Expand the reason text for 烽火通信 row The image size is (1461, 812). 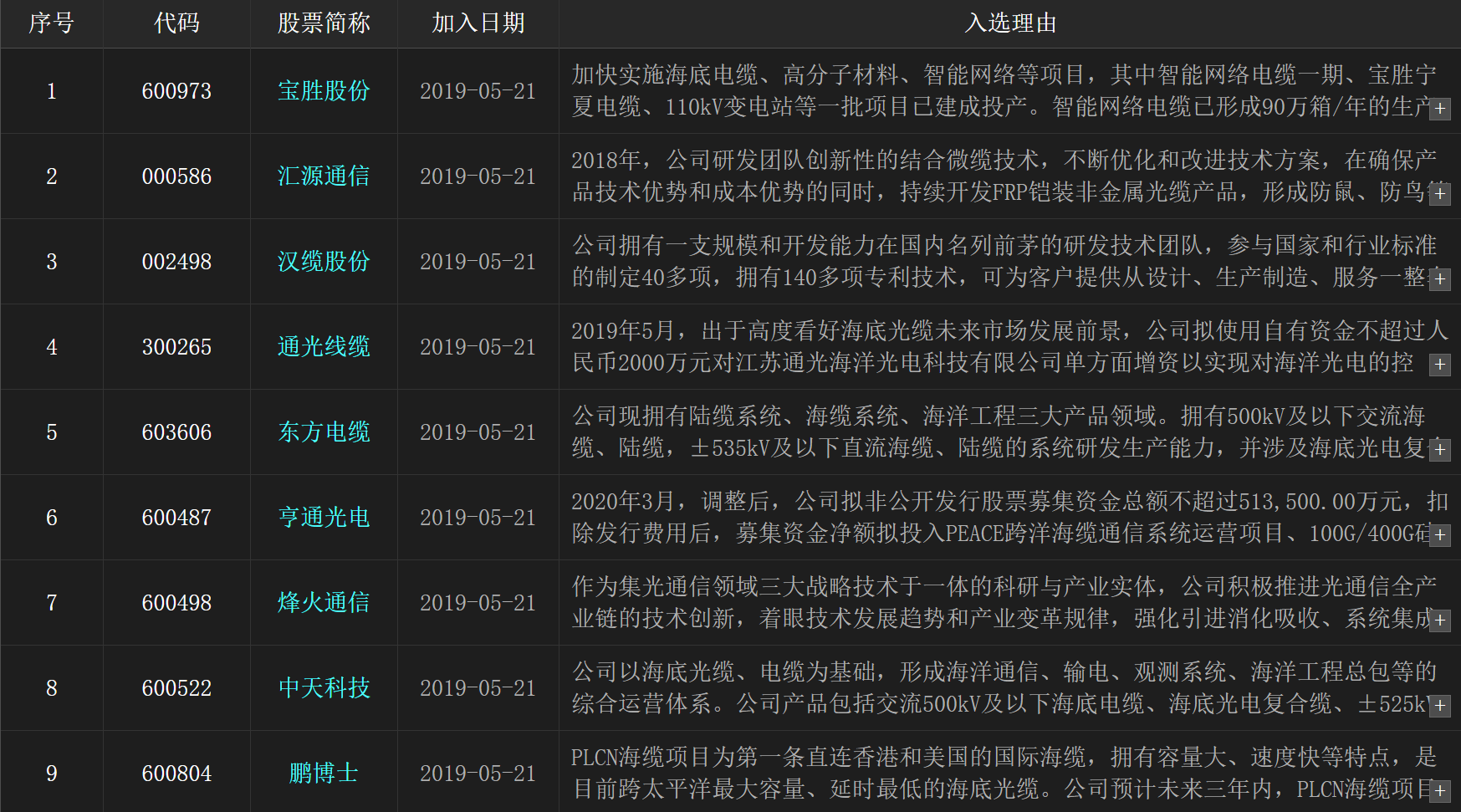tap(1439, 620)
